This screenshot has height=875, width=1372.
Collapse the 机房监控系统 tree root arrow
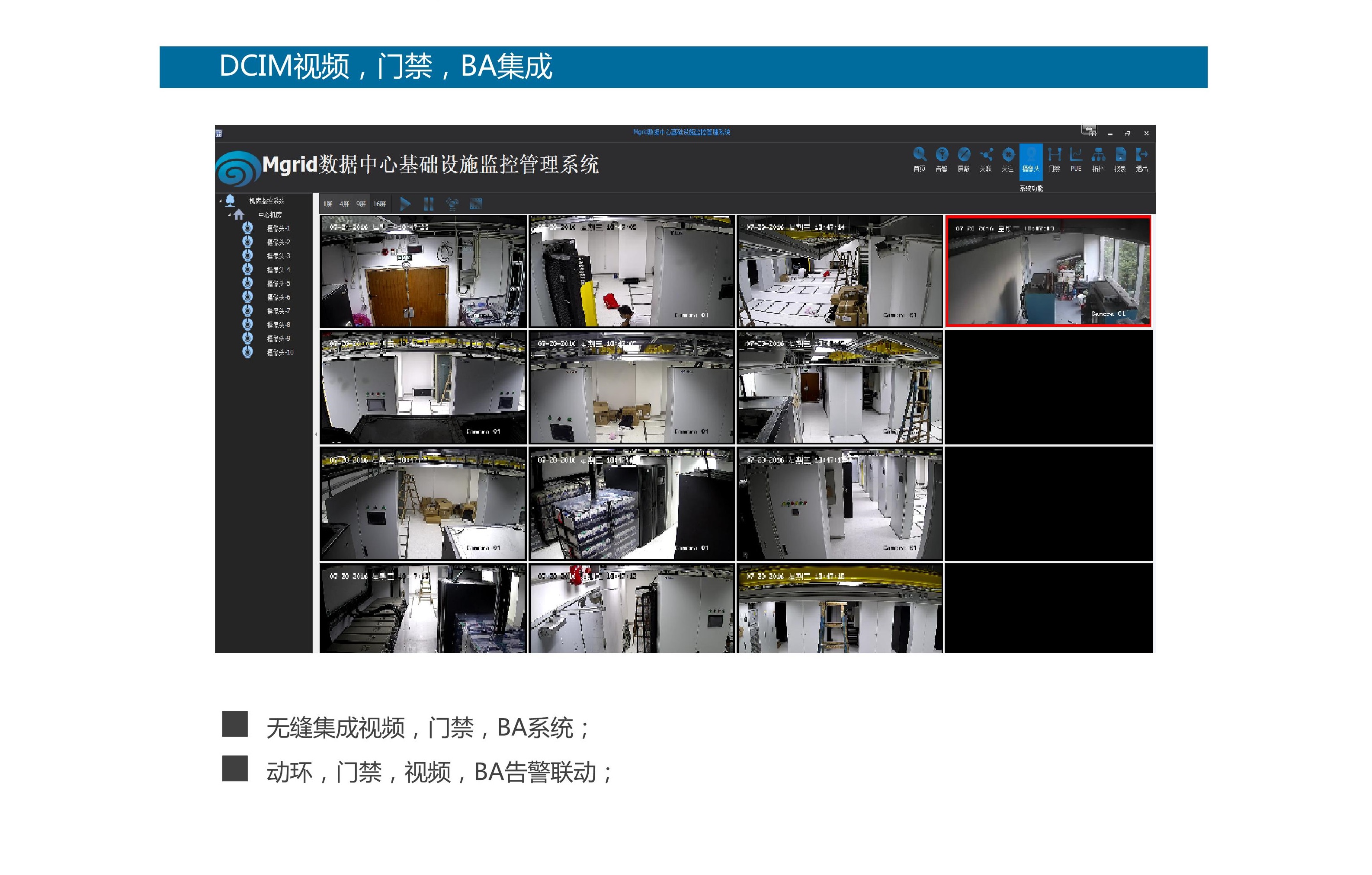coord(221,201)
